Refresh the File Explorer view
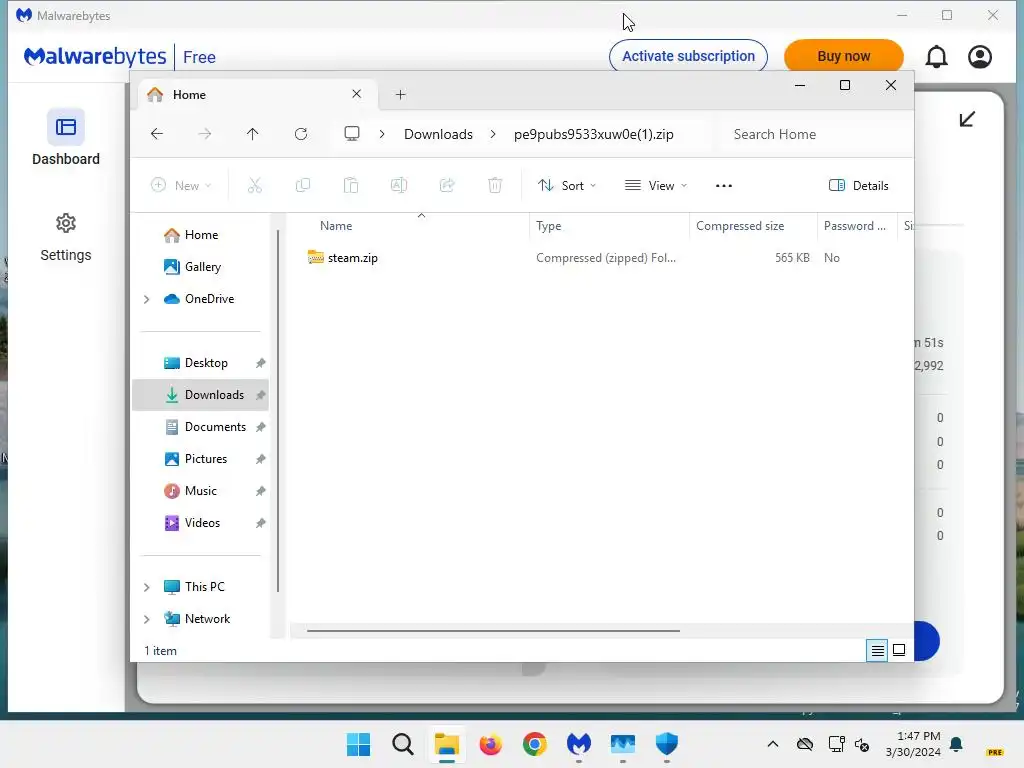The image size is (1024, 768). (x=301, y=134)
